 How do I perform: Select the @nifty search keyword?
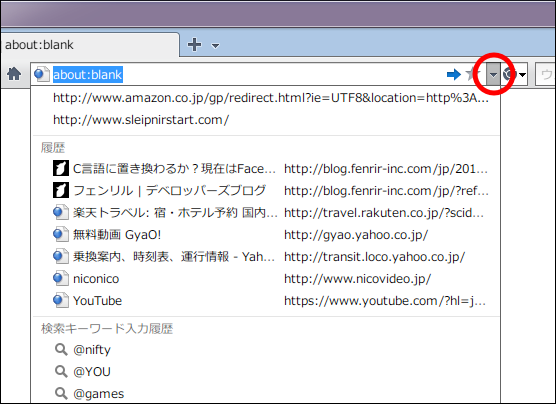point(266,350)
